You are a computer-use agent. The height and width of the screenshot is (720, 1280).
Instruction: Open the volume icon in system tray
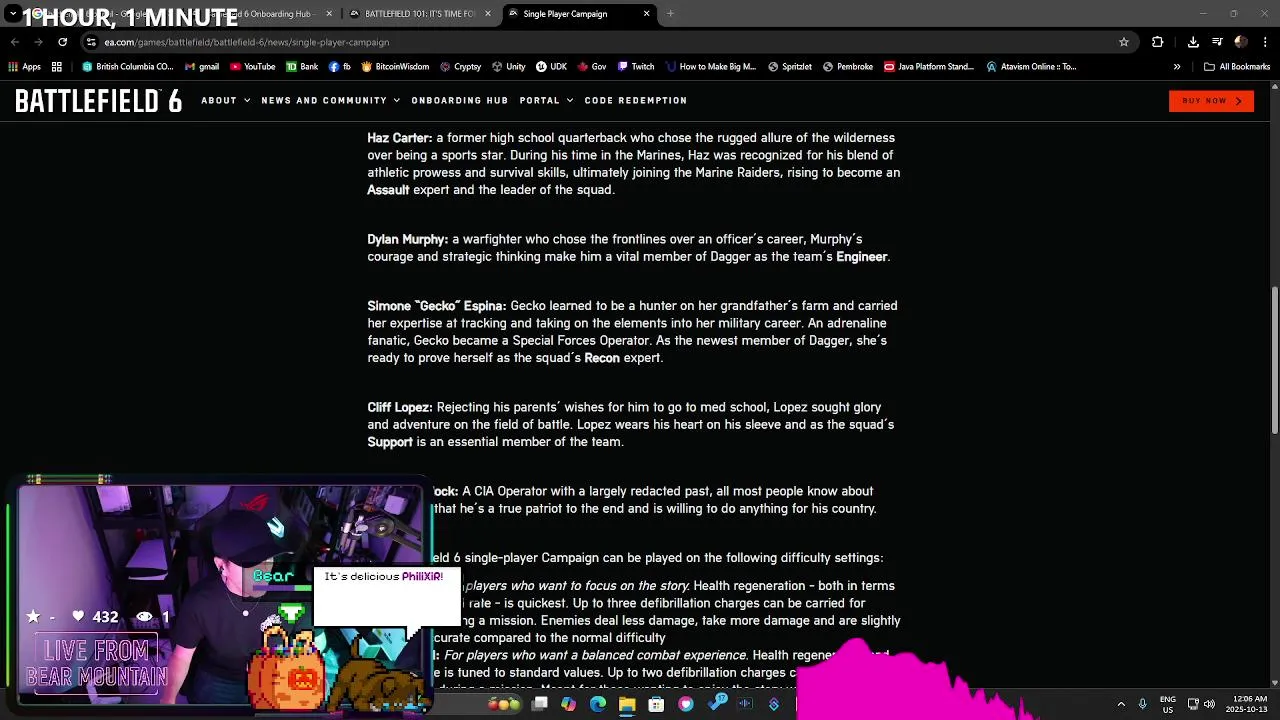pyautogui.click(x=1209, y=704)
